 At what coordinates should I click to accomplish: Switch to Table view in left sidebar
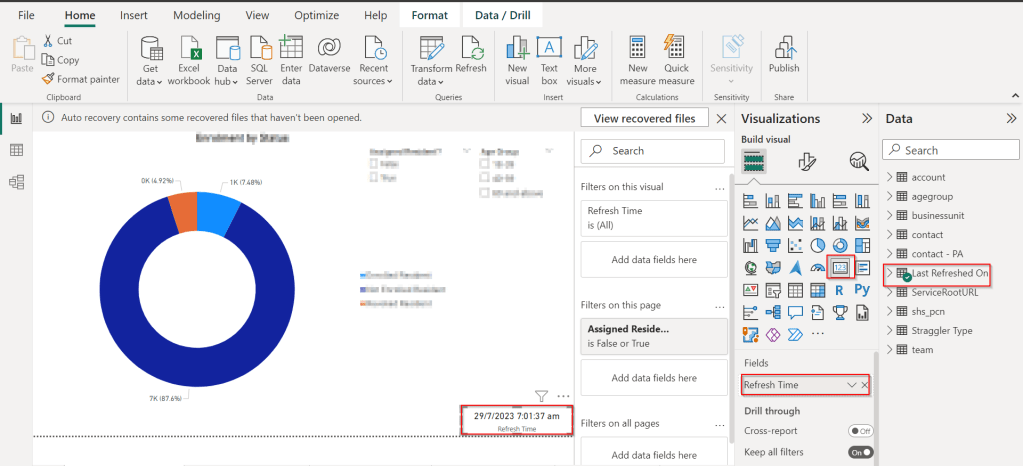pos(16,150)
